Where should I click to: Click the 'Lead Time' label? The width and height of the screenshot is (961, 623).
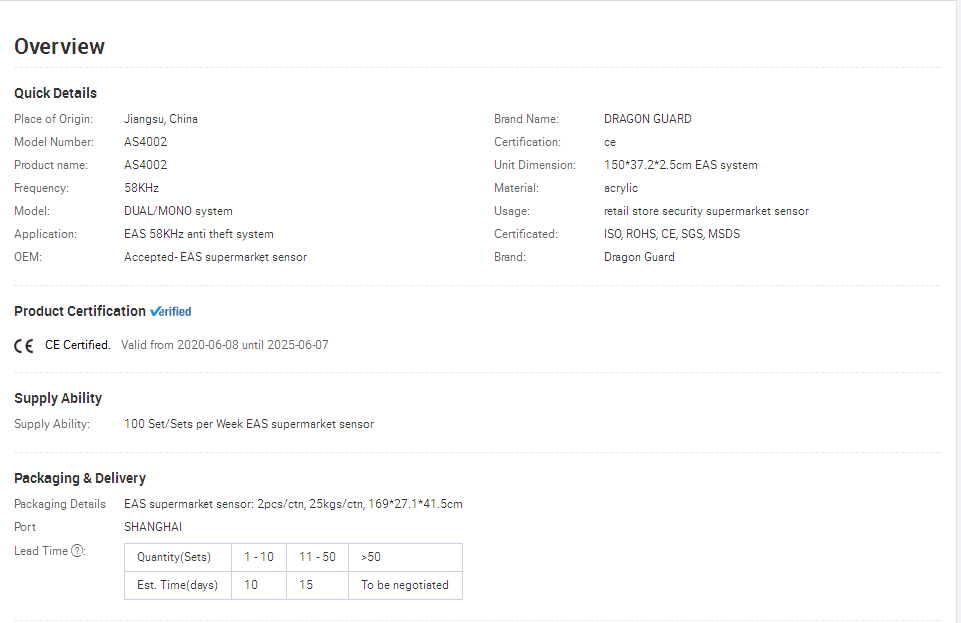pyautogui.click(x=41, y=551)
